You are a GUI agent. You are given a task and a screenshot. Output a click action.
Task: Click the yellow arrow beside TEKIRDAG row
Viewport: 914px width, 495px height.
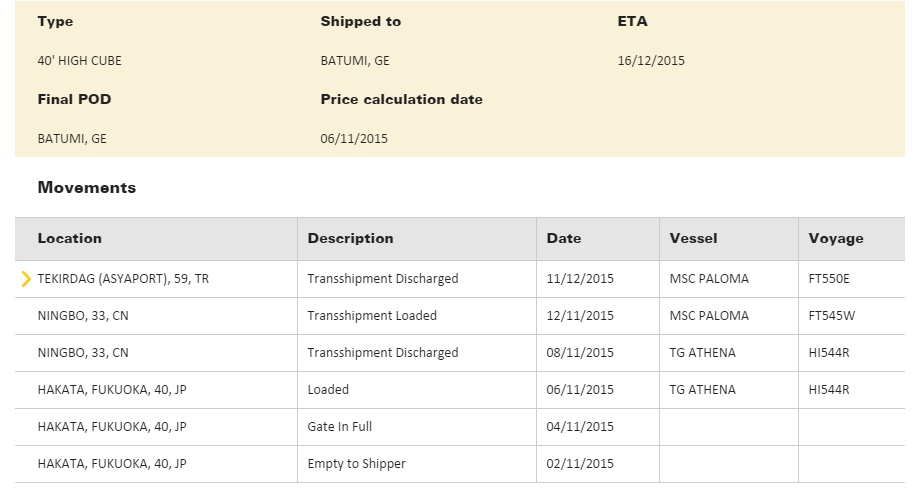26,279
